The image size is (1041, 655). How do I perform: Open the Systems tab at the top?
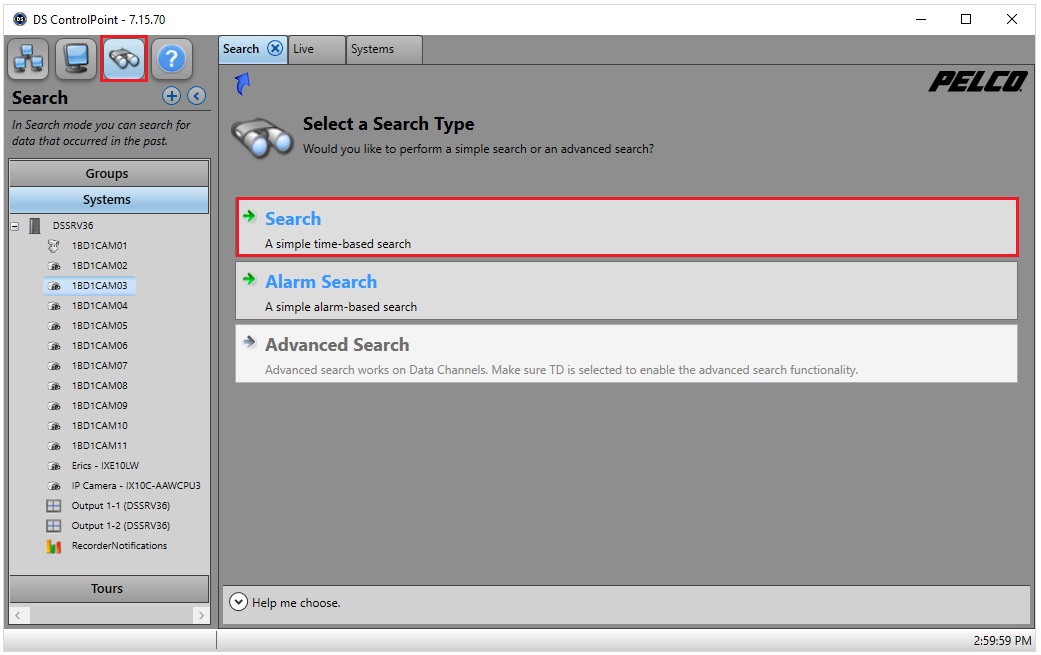pos(383,49)
